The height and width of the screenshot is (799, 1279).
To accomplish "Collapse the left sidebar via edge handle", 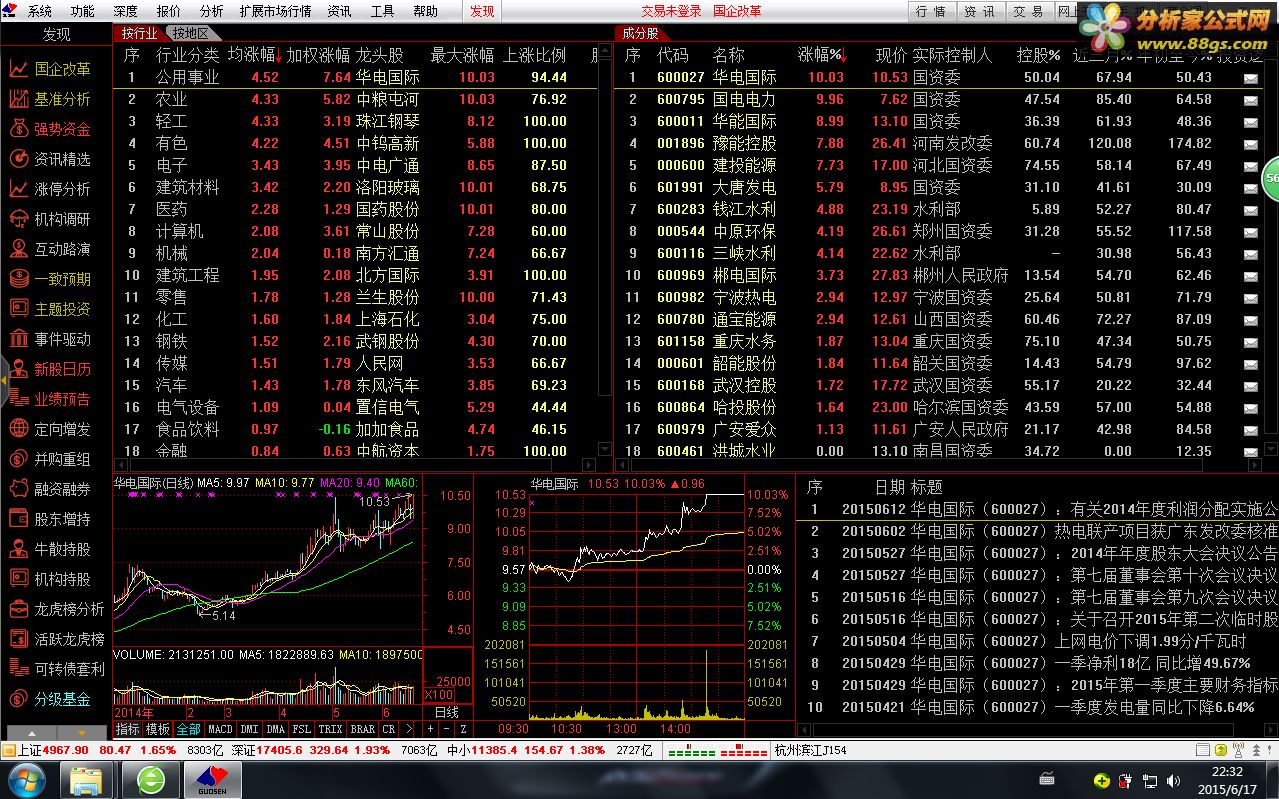I will click(4, 381).
